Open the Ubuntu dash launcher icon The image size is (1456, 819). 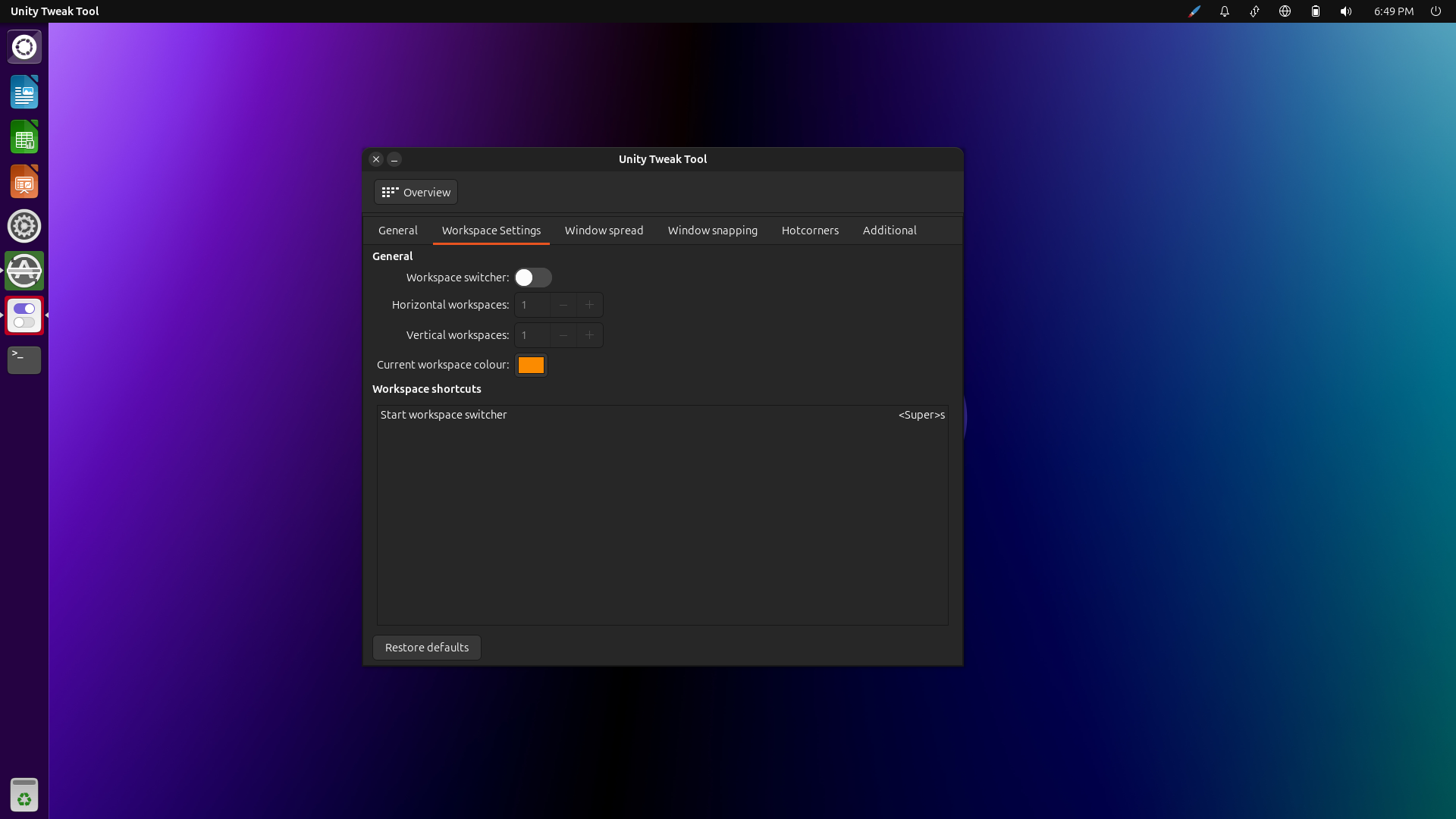[24, 47]
